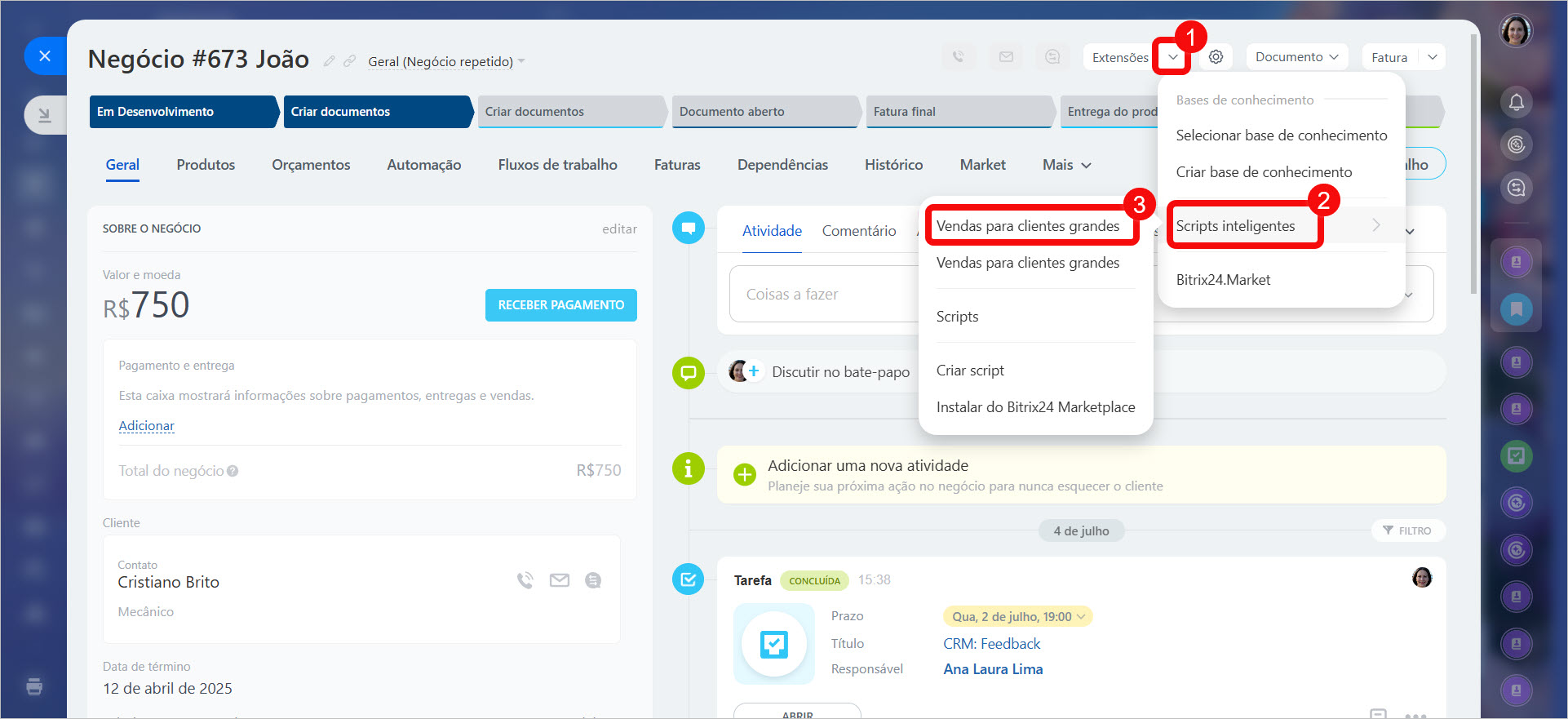Select stage Em Desenvolvimento
The image size is (1568, 719).
coord(184,112)
